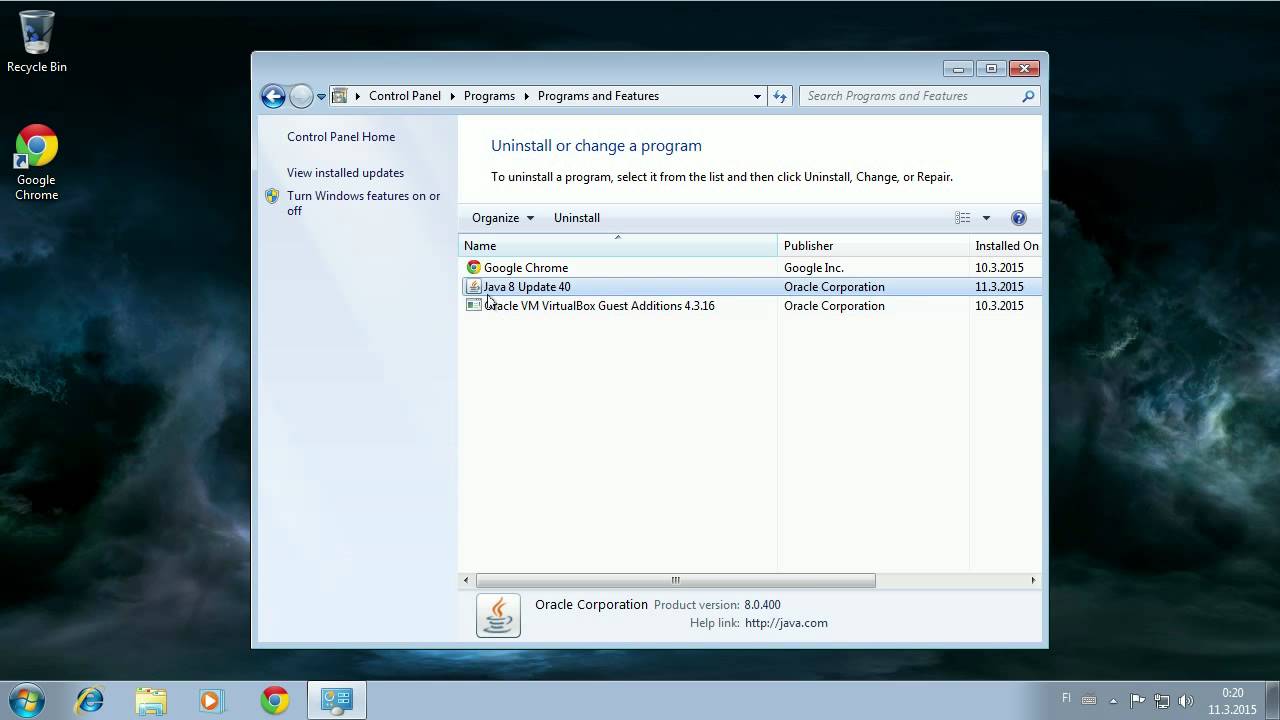Sort the list by Publisher column

coord(873,246)
